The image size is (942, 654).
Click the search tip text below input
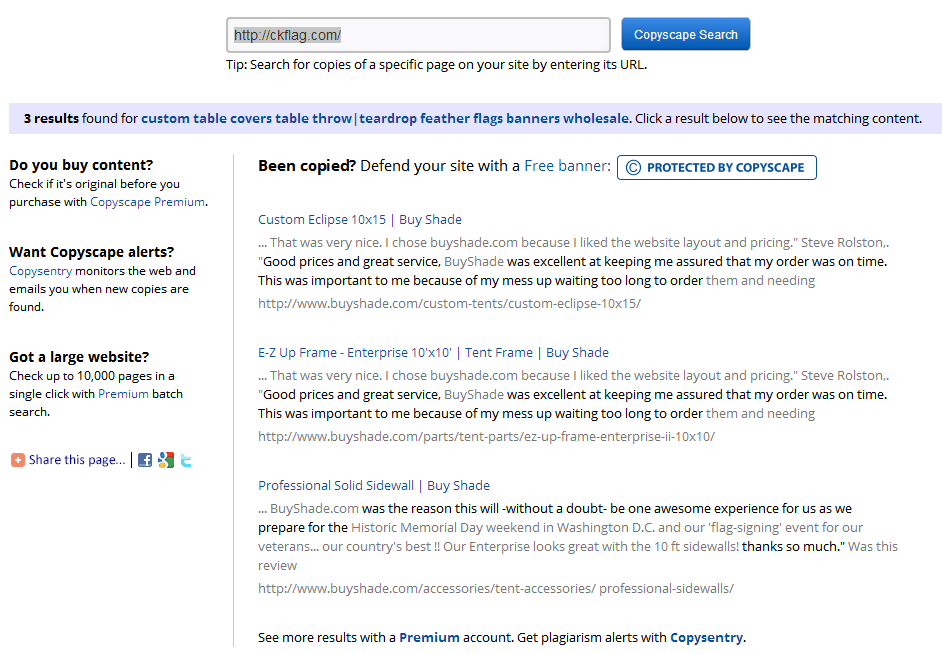click(437, 65)
